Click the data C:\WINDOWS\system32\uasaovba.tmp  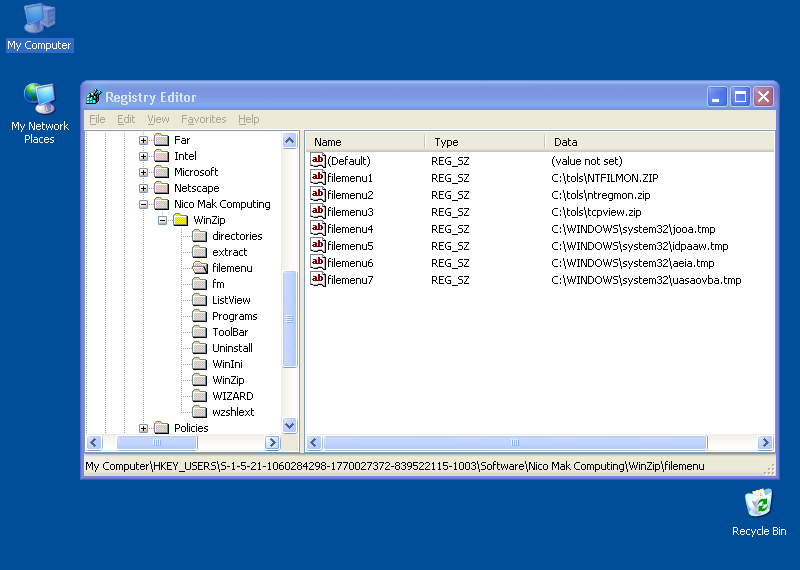point(646,280)
